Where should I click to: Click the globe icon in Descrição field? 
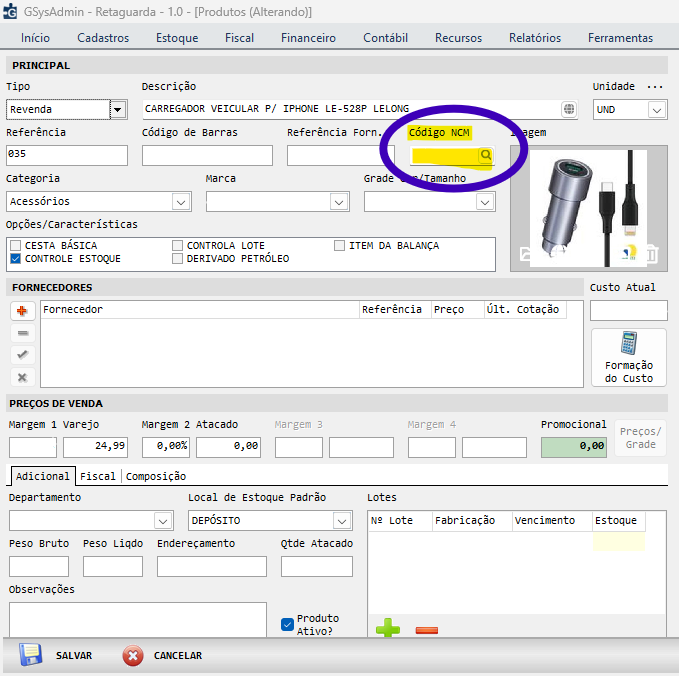point(568,109)
